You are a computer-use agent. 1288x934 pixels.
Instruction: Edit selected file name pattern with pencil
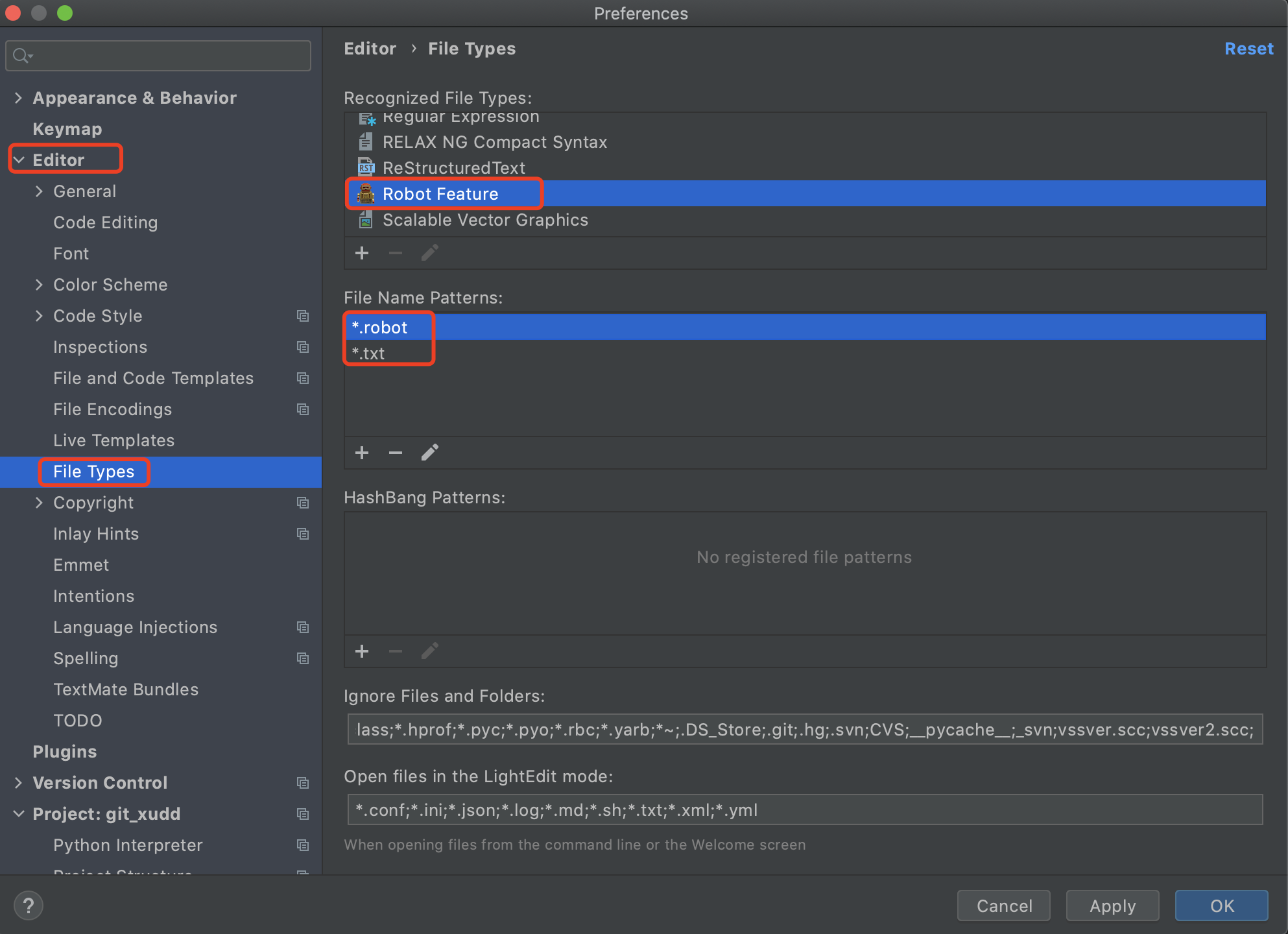[x=429, y=453]
